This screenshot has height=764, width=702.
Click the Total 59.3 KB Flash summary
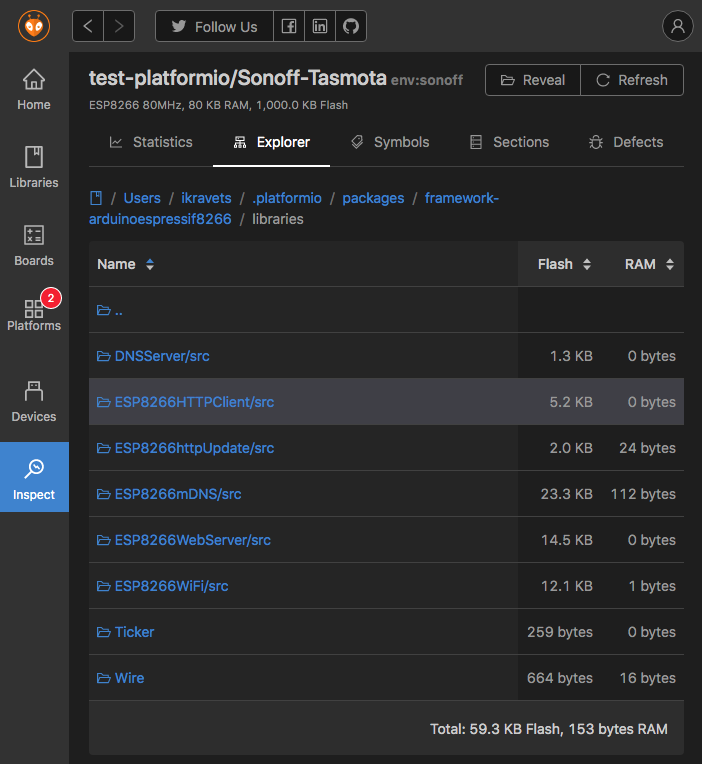pyautogui.click(x=549, y=729)
